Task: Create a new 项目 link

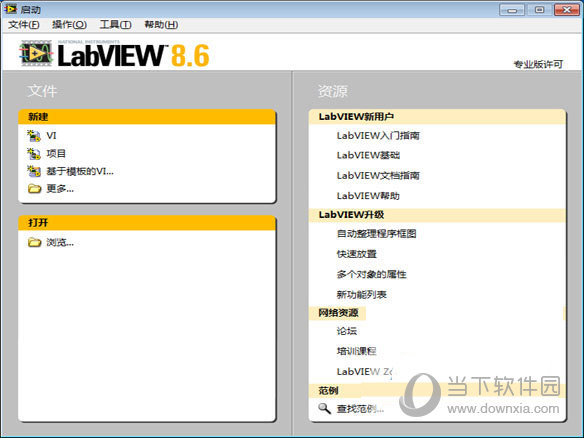Action: pos(56,153)
